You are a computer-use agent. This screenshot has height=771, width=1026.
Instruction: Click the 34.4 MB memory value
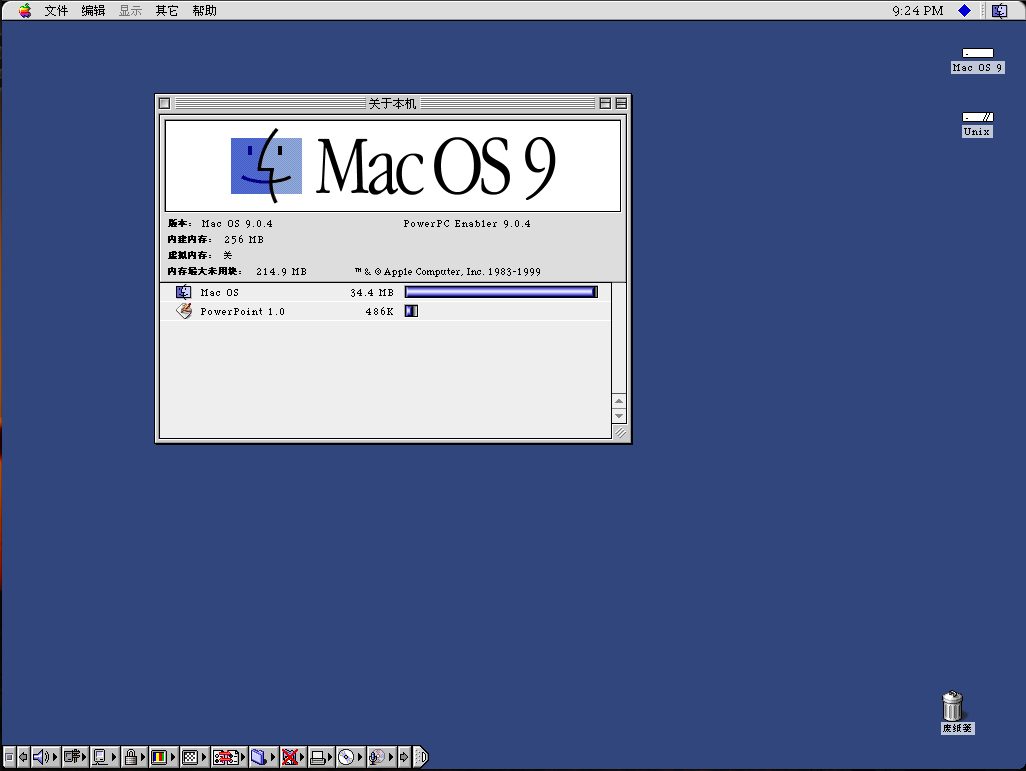click(x=372, y=293)
